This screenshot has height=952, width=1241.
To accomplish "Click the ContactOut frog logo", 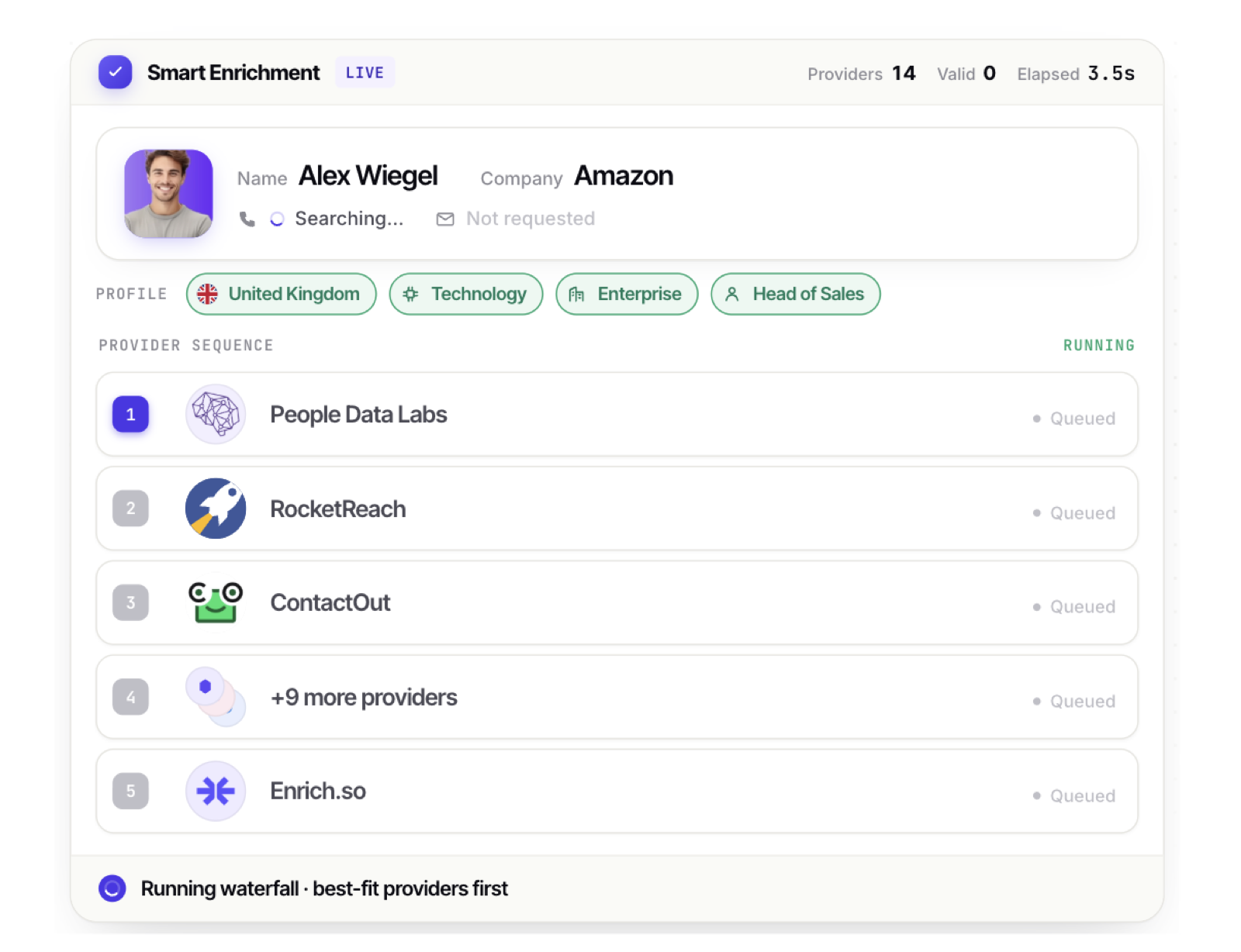I will [216, 602].
